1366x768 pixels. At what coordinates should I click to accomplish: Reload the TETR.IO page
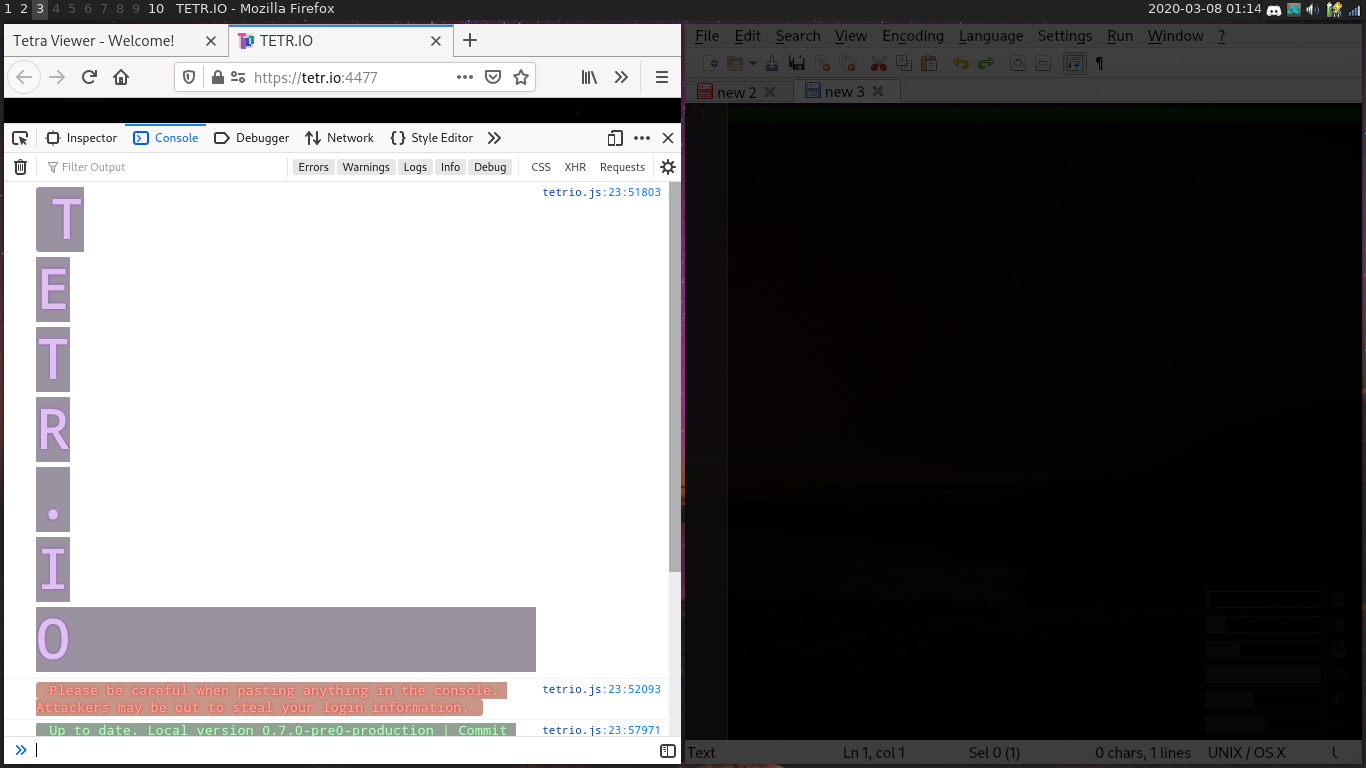coord(88,77)
